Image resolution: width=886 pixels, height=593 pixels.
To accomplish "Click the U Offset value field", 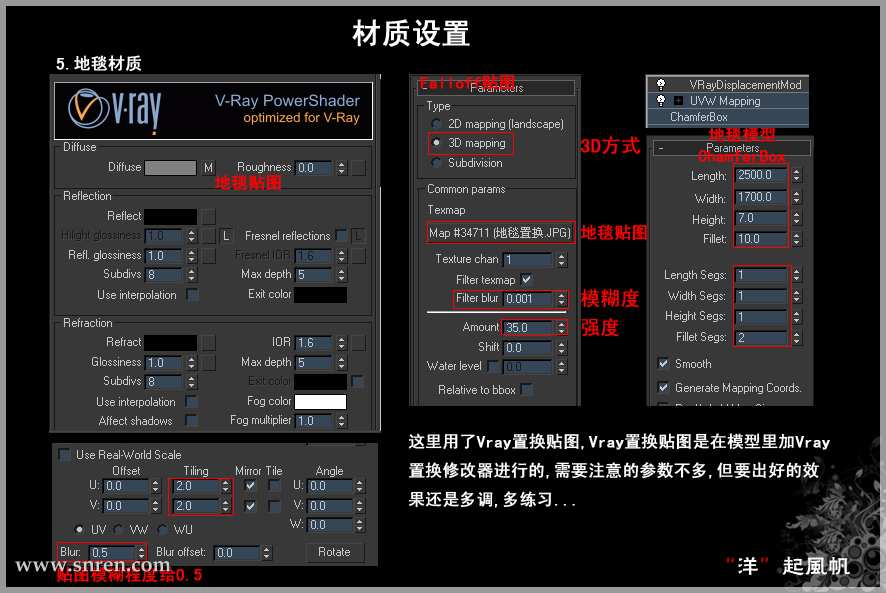I will (126, 486).
